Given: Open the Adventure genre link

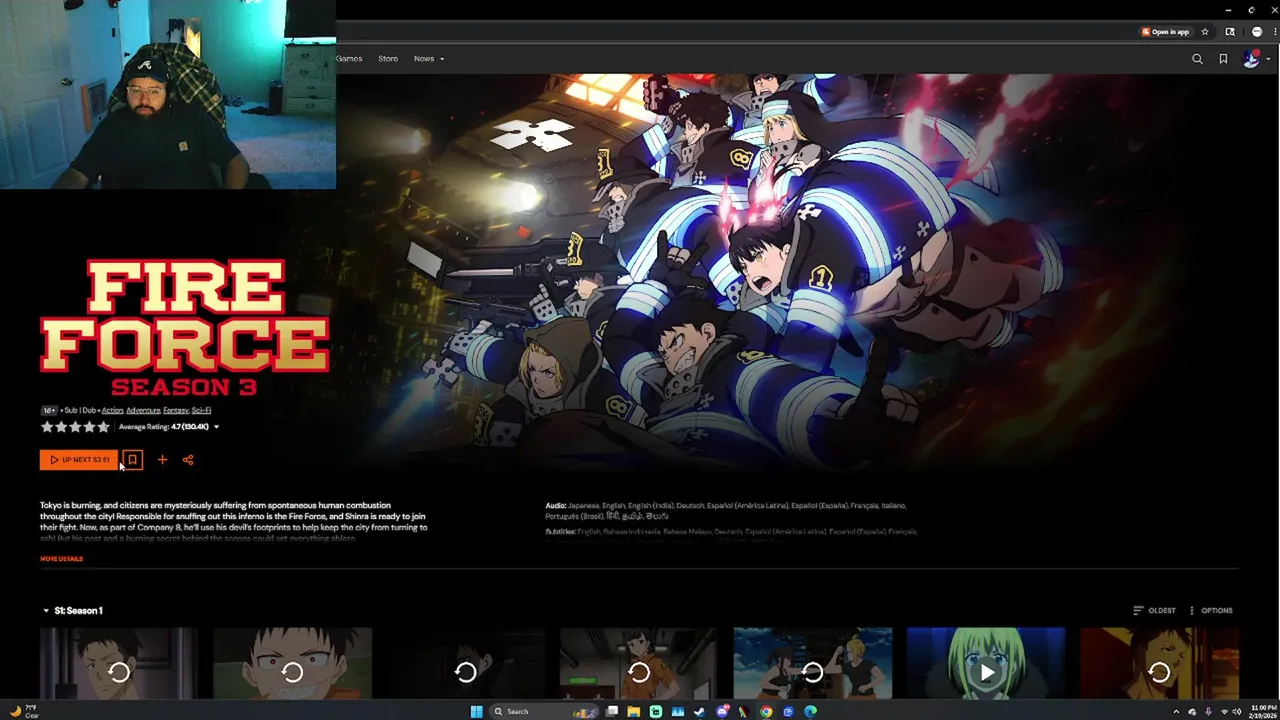Looking at the screenshot, I should (143, 410).
